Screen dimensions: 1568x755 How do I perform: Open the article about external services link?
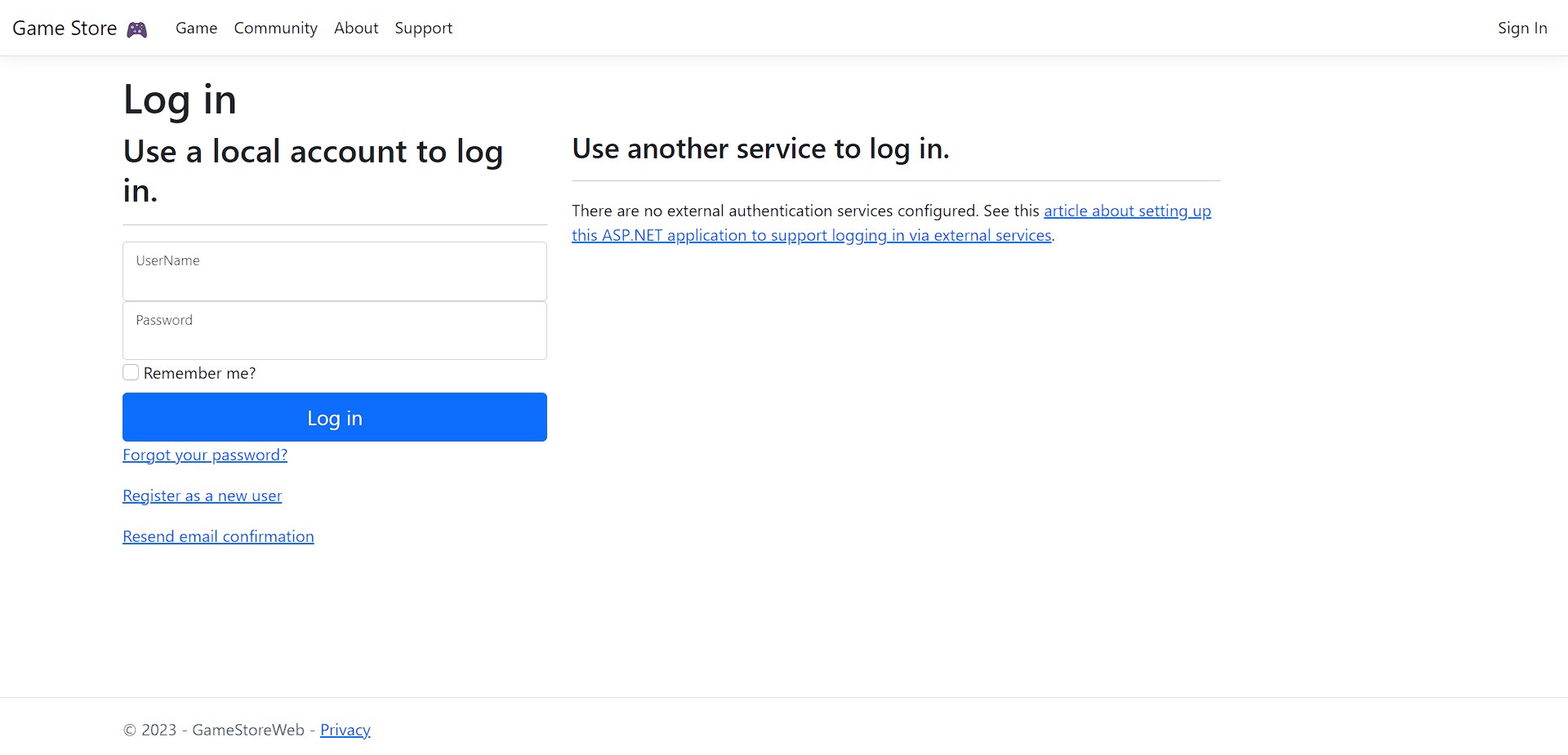point(891,223)
